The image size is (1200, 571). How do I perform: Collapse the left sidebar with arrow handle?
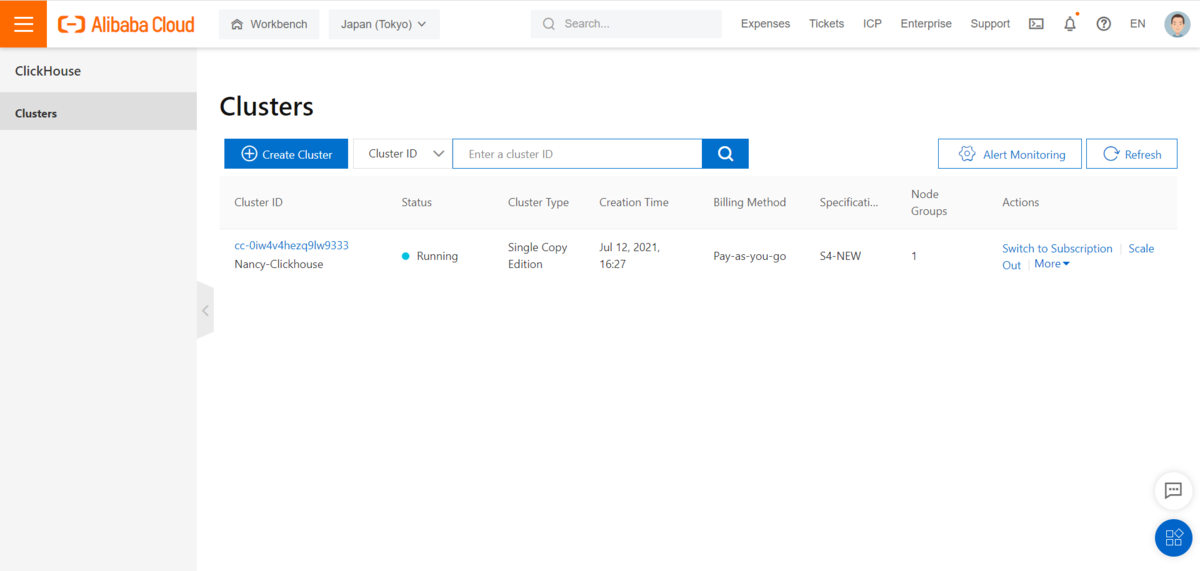(205, 310)
